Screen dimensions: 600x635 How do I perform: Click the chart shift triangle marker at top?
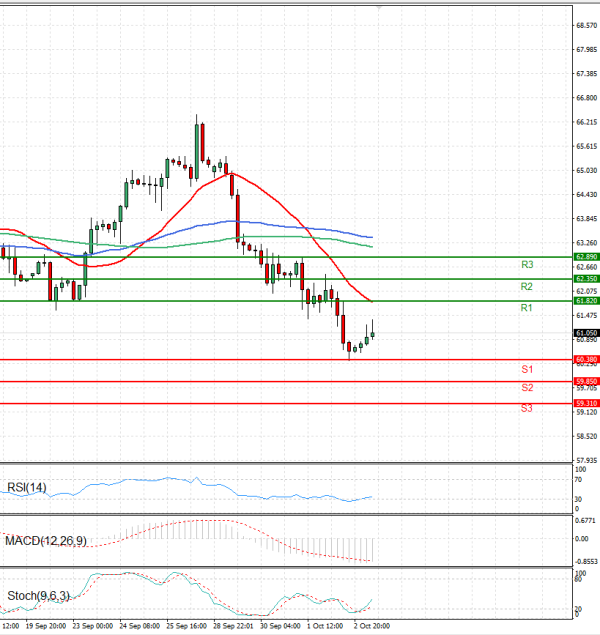coord(379,8)
